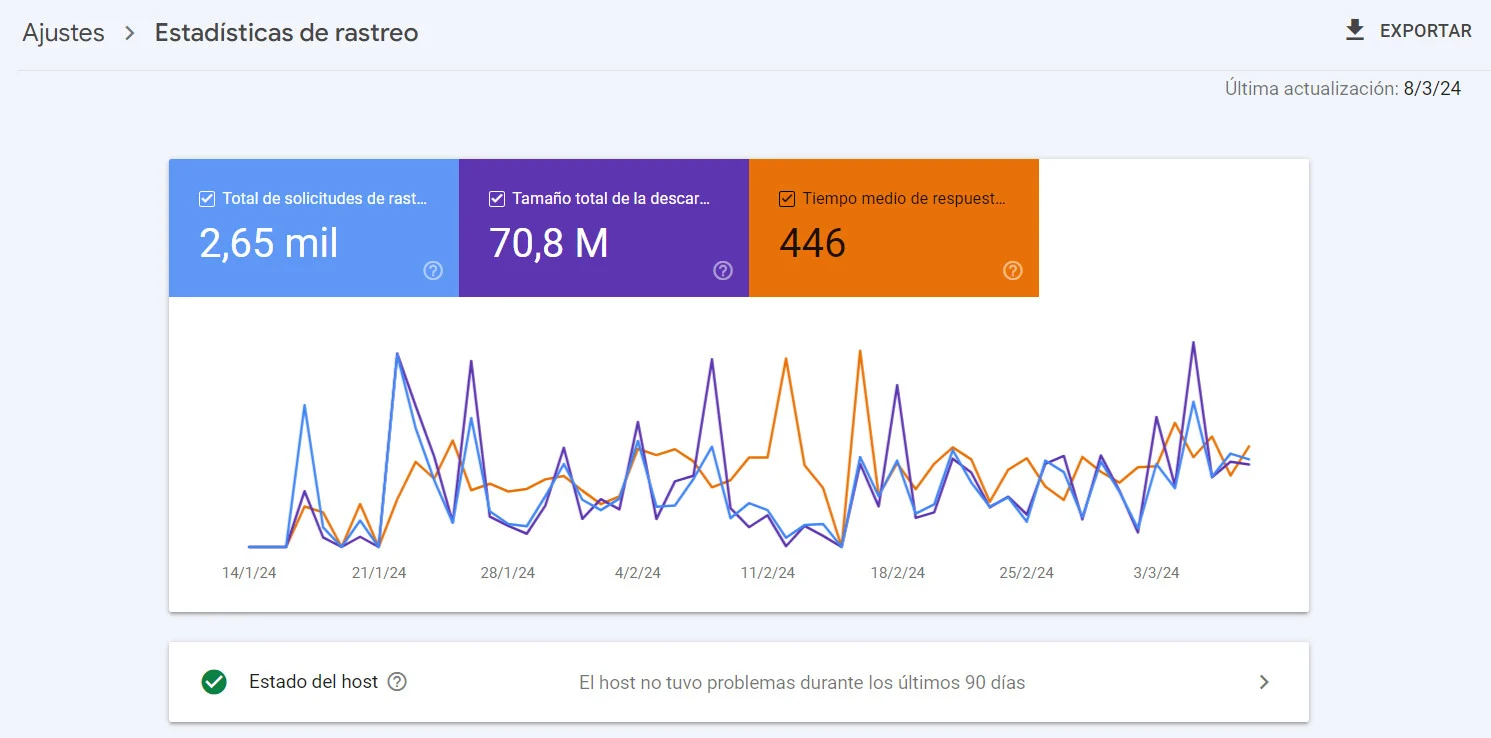Click the help icon beside Estado del host
Screen dimensions: 1491x738
pyautogui.click(x=397, y=682)
